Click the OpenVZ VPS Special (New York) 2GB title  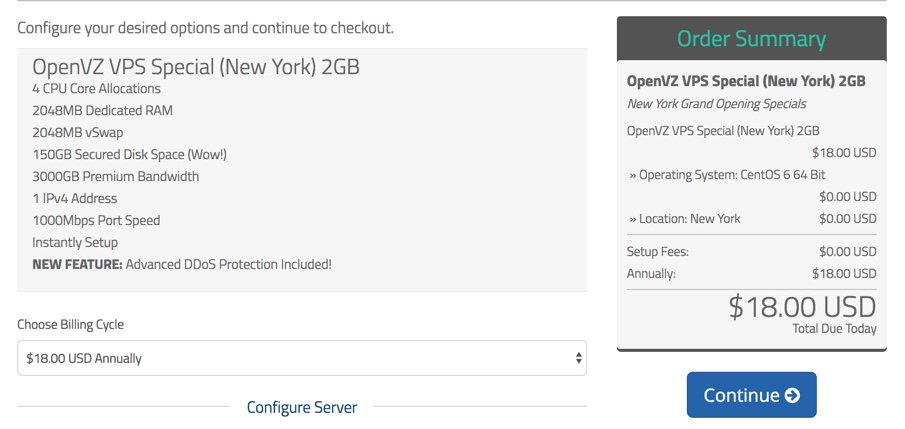pos(196,67)
